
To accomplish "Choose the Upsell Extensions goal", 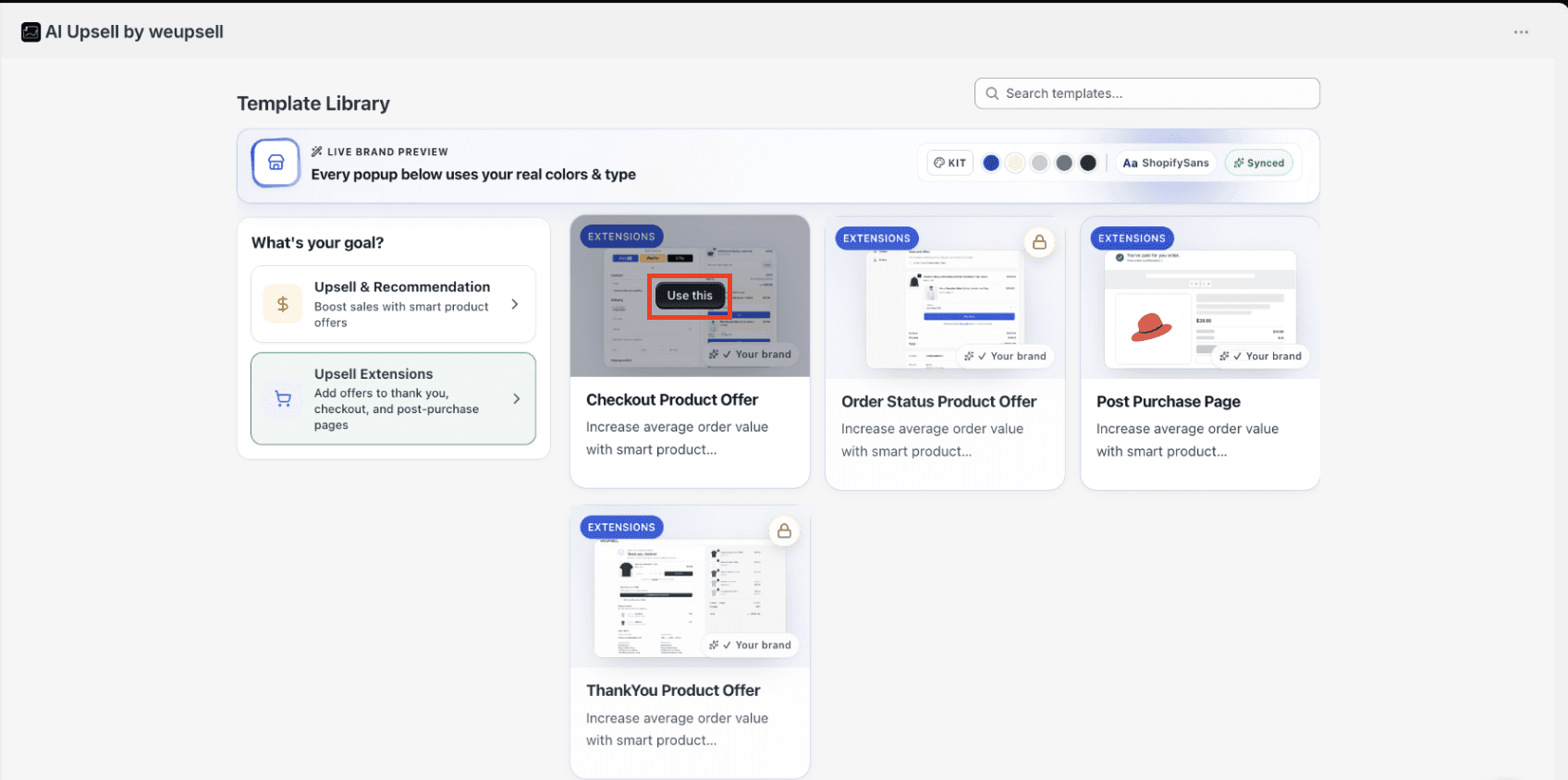I will 393,398.
